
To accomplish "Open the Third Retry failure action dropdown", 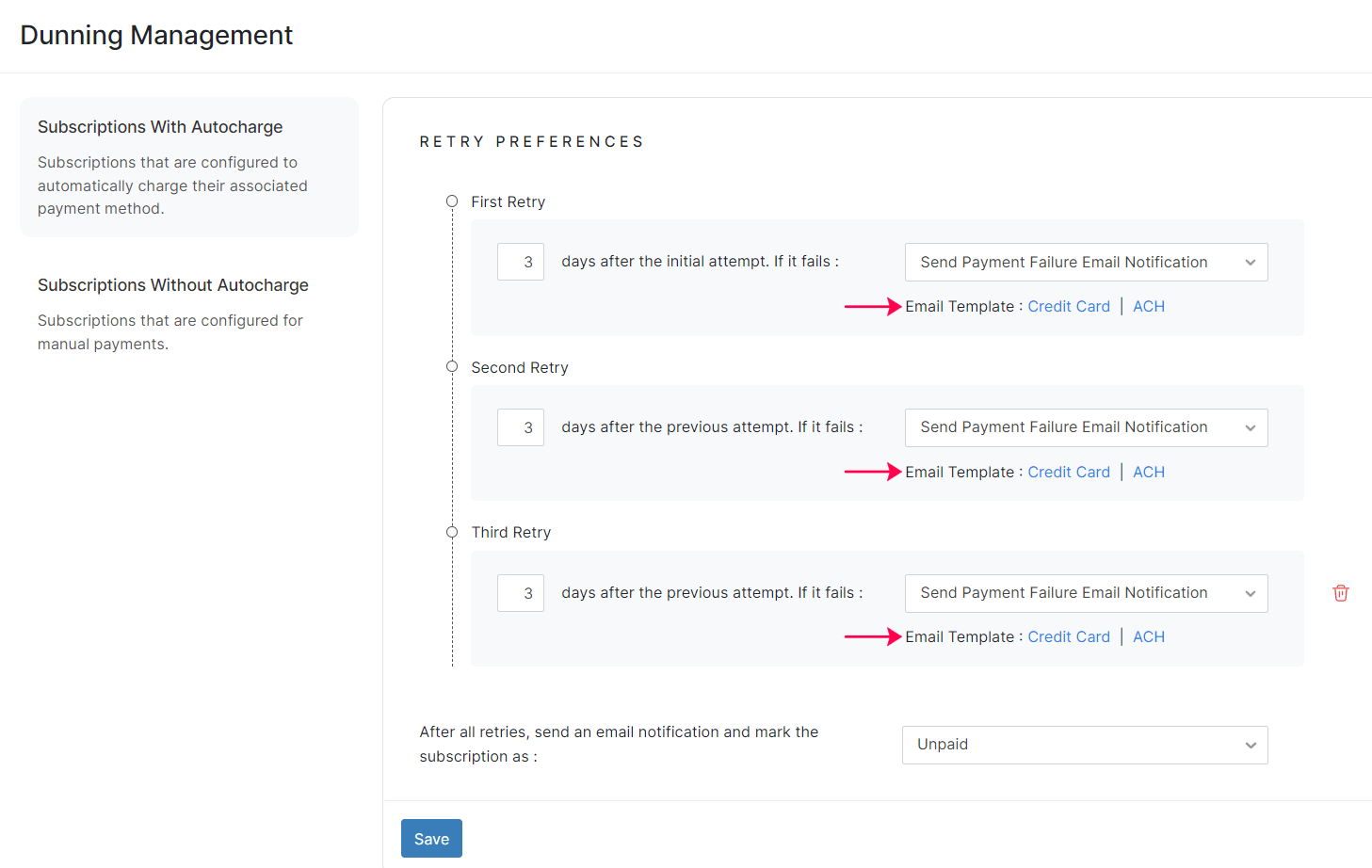I will pos(1085,593).
